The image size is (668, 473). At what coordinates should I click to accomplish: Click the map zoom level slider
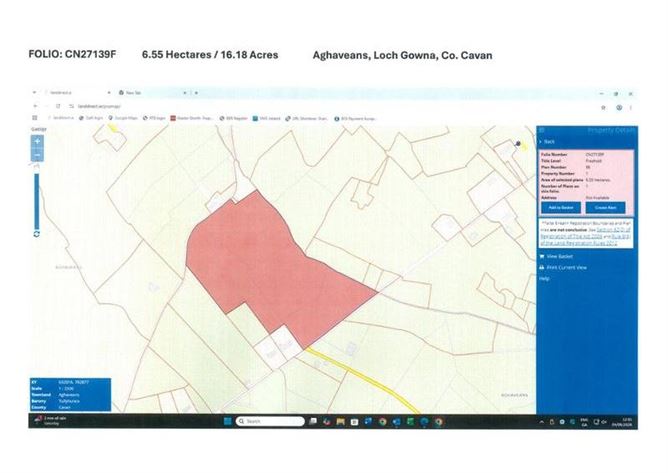click(x=37, y=202)
